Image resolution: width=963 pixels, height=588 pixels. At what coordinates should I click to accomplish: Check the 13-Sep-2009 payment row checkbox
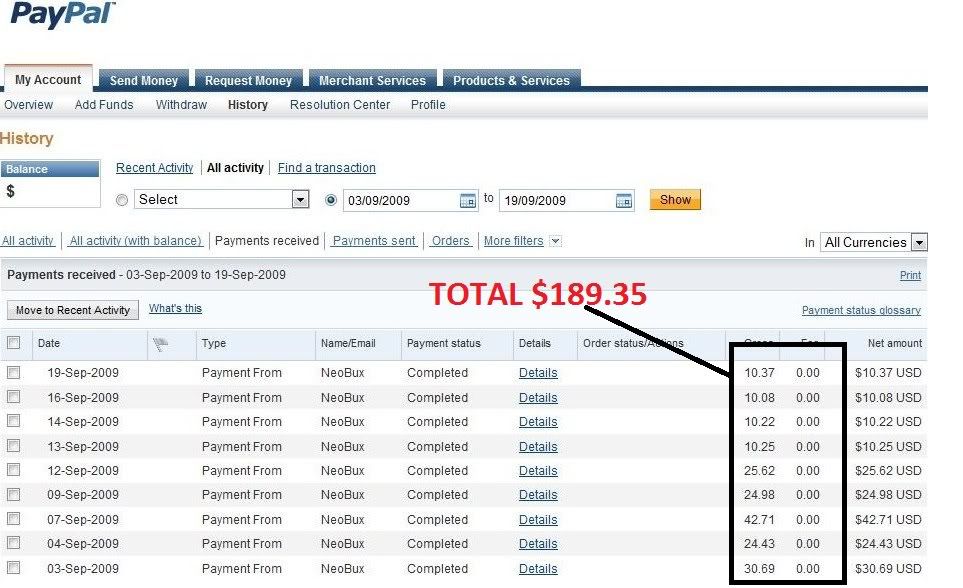14,445
